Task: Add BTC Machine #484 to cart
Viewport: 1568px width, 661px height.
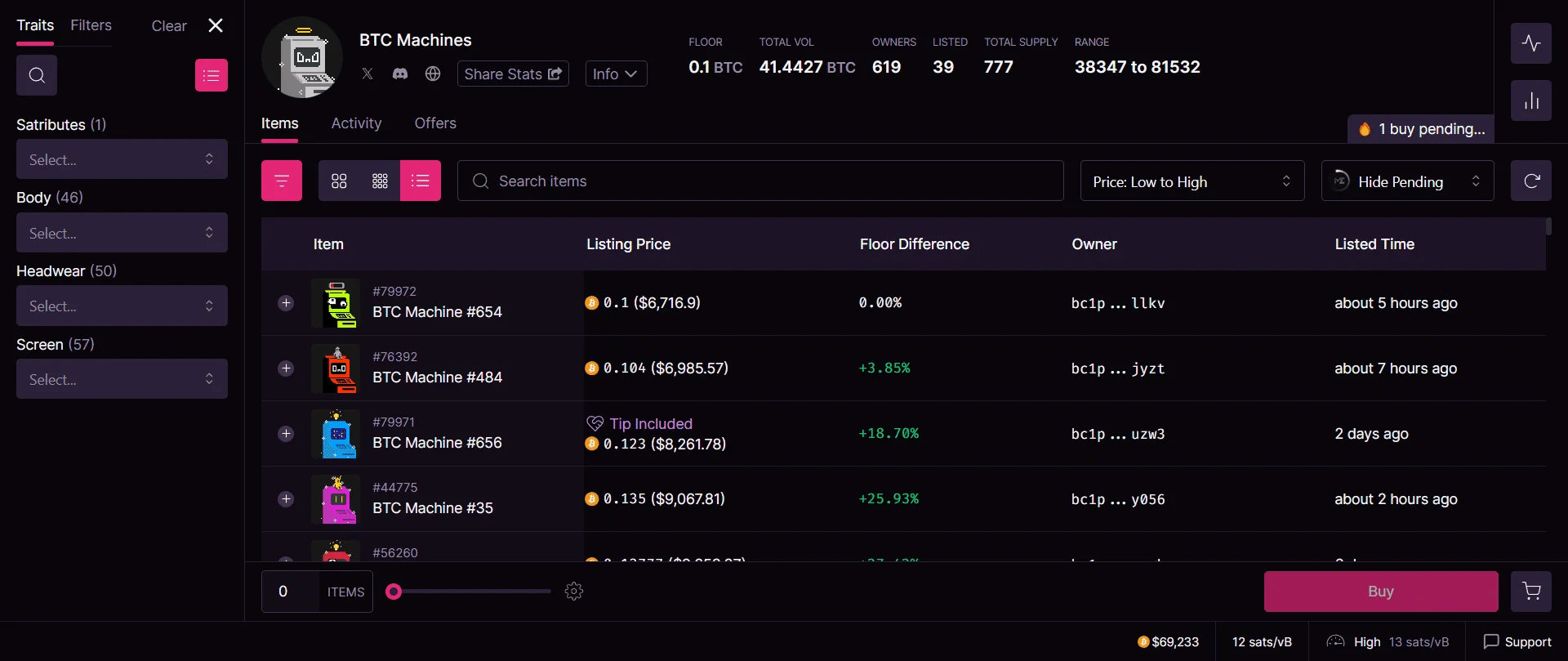Action: pos(286,368)
